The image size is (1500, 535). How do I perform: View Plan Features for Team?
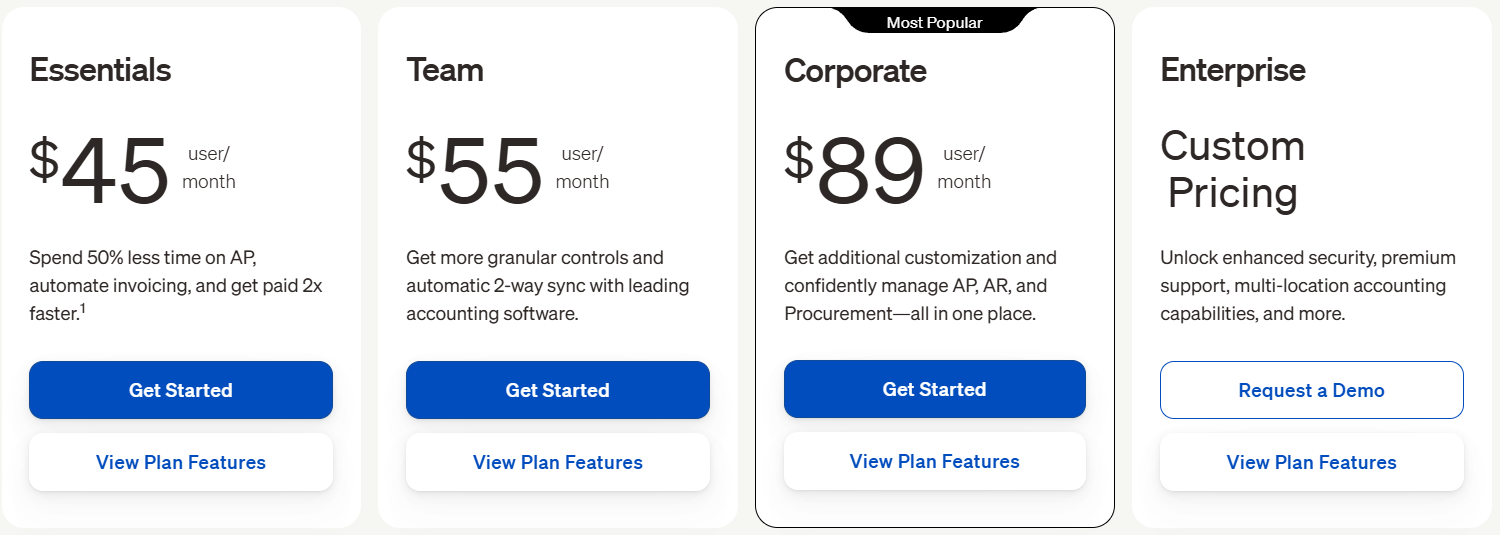point(557,462)
